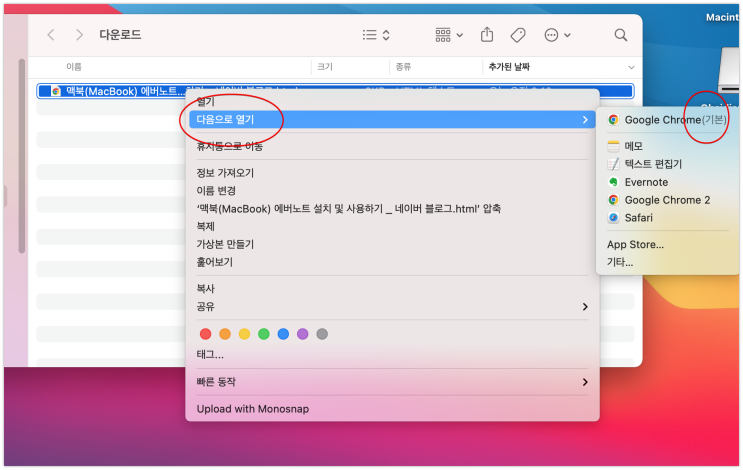
Task: Choose App Store... in submenu
Action: click(x=635, y=244)
